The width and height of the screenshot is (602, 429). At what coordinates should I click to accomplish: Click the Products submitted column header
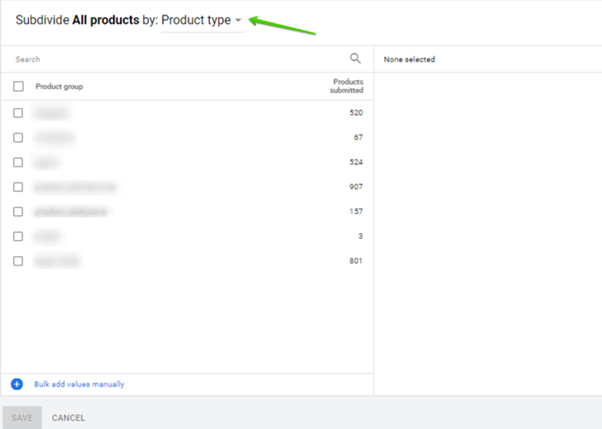346,86
